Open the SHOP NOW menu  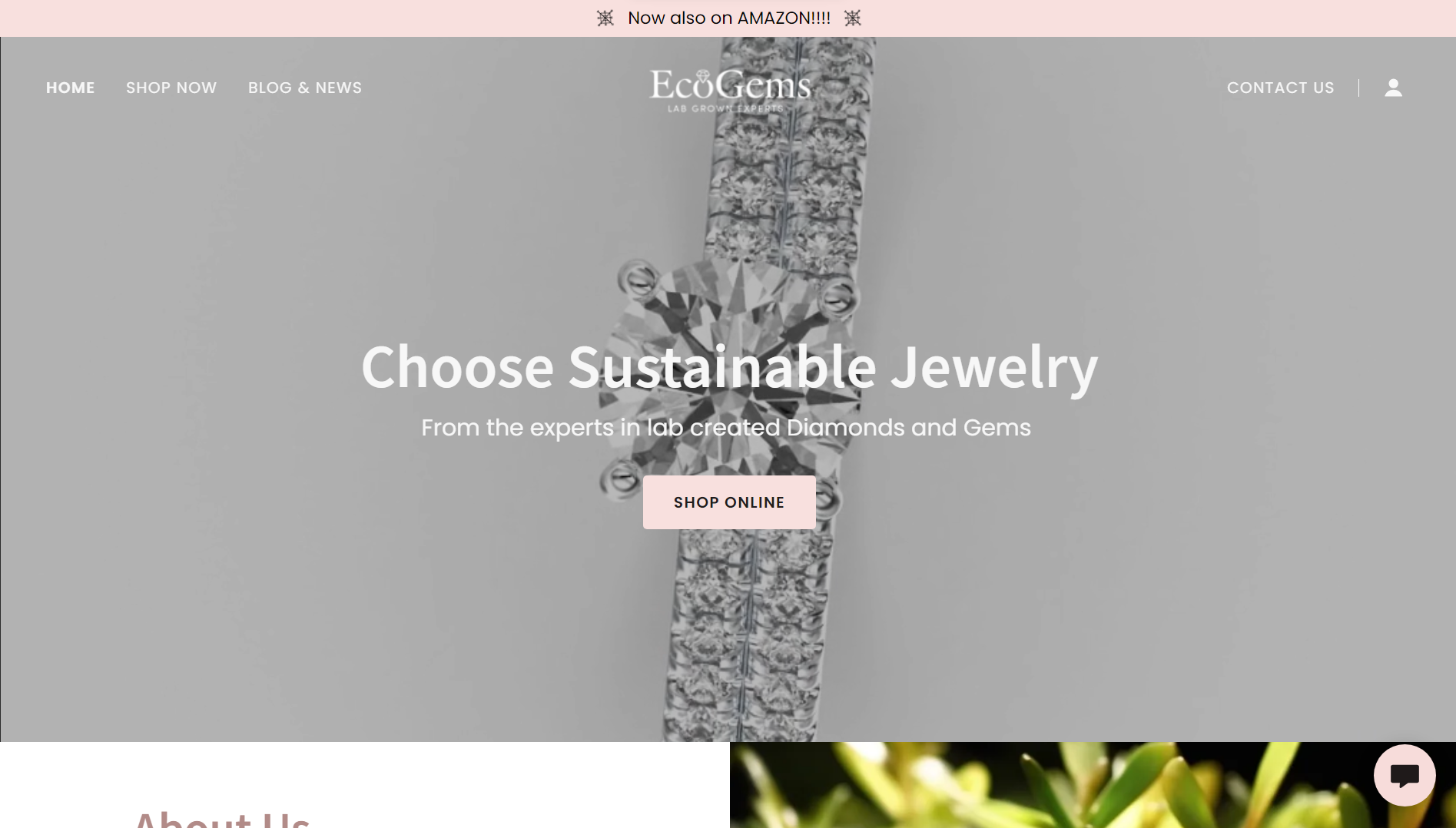171,88
